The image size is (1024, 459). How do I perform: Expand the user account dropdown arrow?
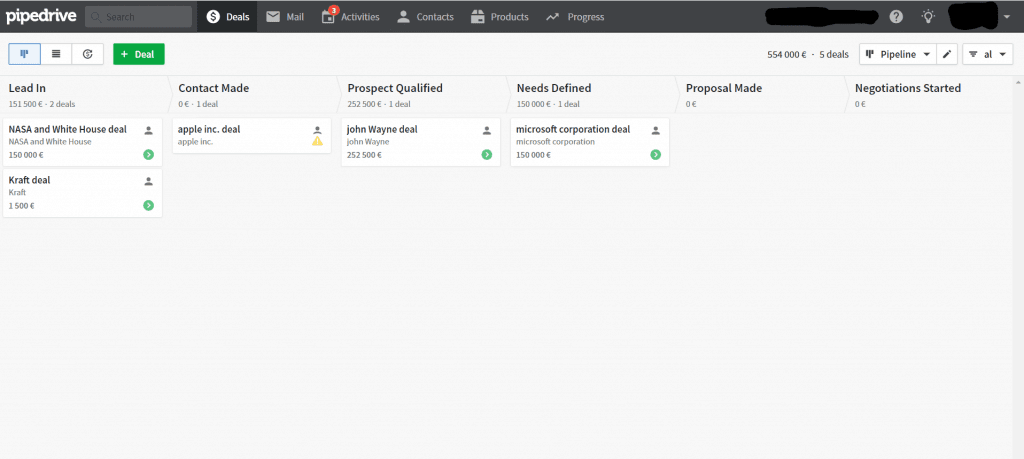[1006, 18]
